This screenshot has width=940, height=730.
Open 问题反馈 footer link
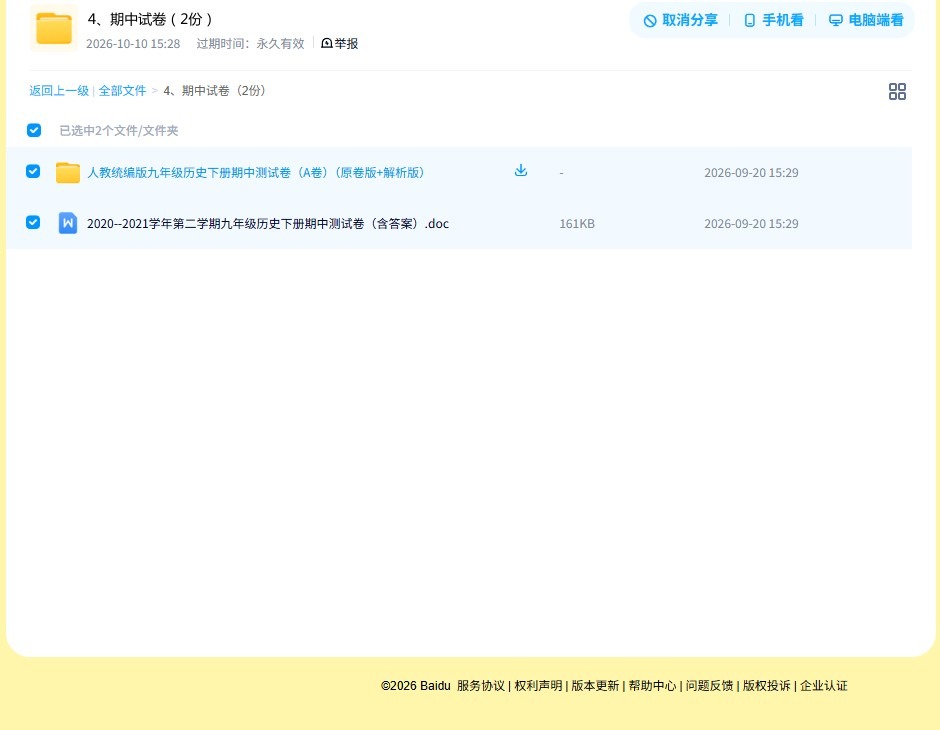(709, 686)
